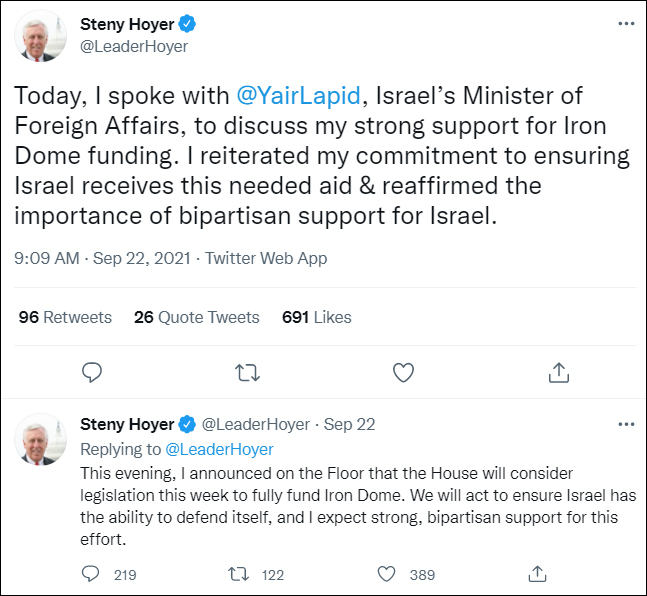View the 691 Likes list
Viewport: 647px width, 596px height.
317,317
